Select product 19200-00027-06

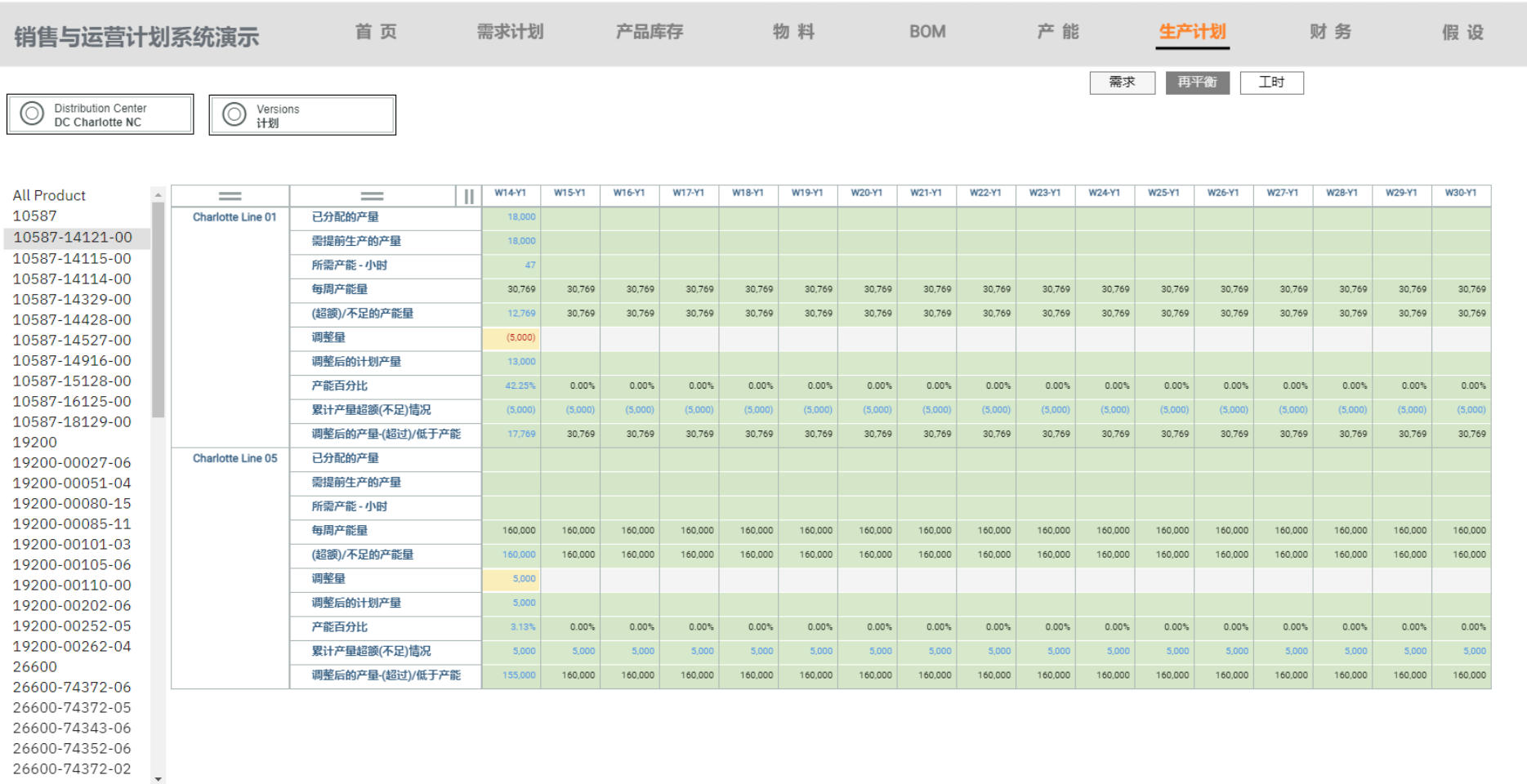(x=72, y=462)
